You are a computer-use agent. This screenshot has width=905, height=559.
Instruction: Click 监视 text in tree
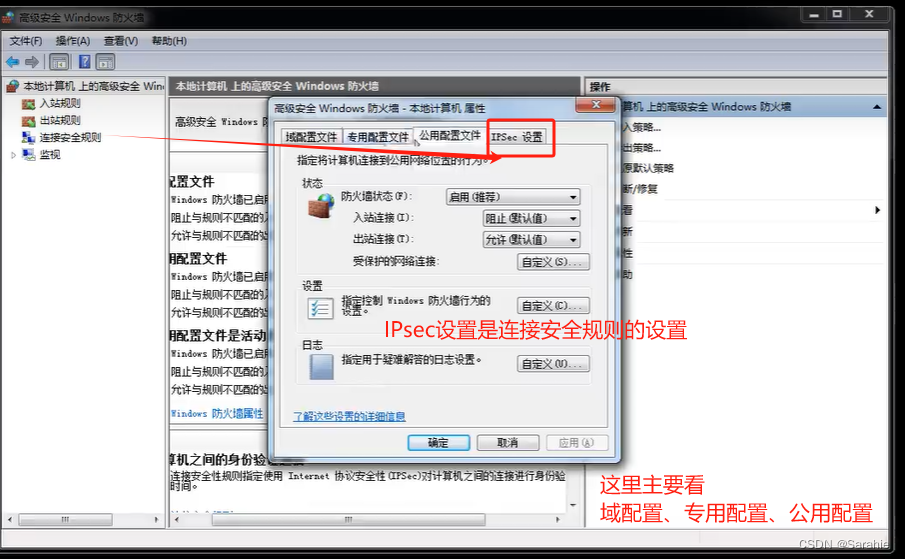click(x=50, y=155)
